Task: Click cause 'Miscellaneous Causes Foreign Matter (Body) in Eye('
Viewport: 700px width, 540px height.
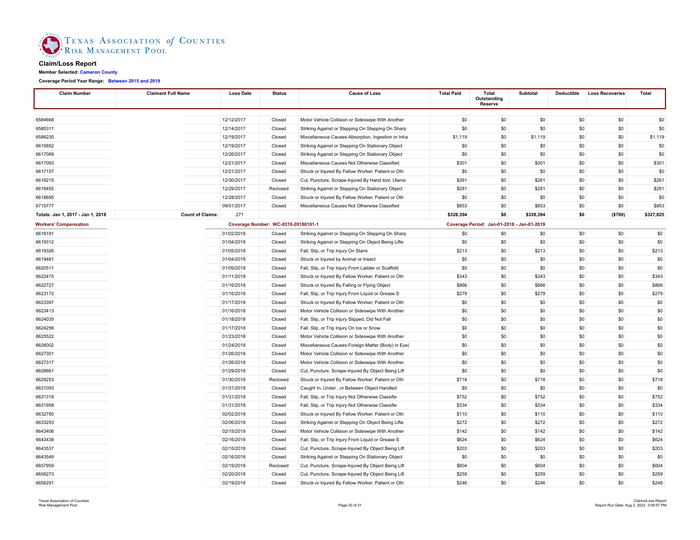Action: pyautogui.click(x=355, y=345)
